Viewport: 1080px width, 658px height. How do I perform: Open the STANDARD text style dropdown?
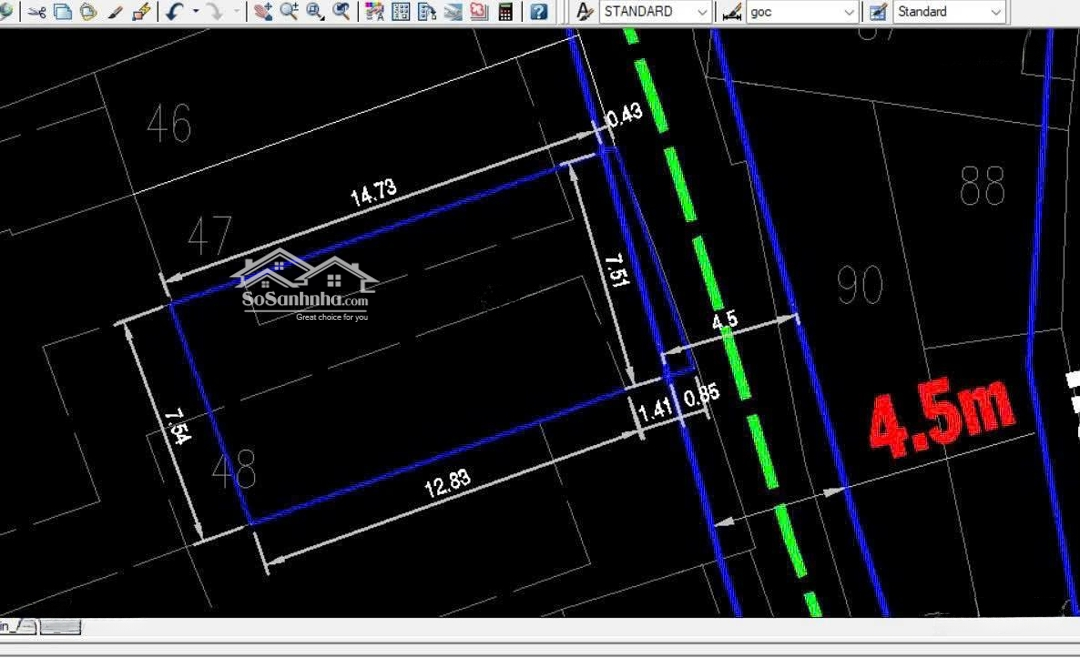pos(702,12)
